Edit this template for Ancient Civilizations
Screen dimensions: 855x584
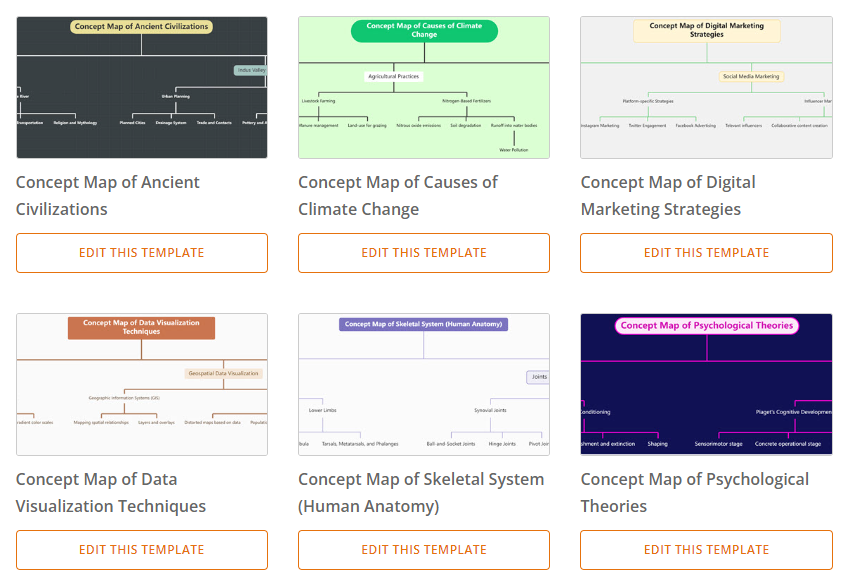[x=141, y=253]
